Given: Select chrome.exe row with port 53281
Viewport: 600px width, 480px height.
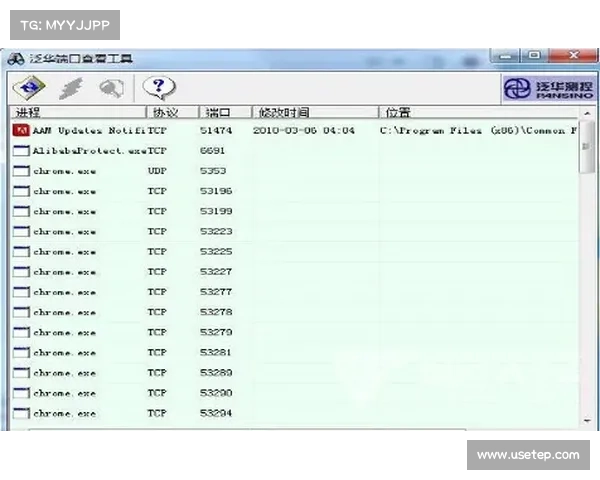Looking at the screenshot, I should (295, 353).
